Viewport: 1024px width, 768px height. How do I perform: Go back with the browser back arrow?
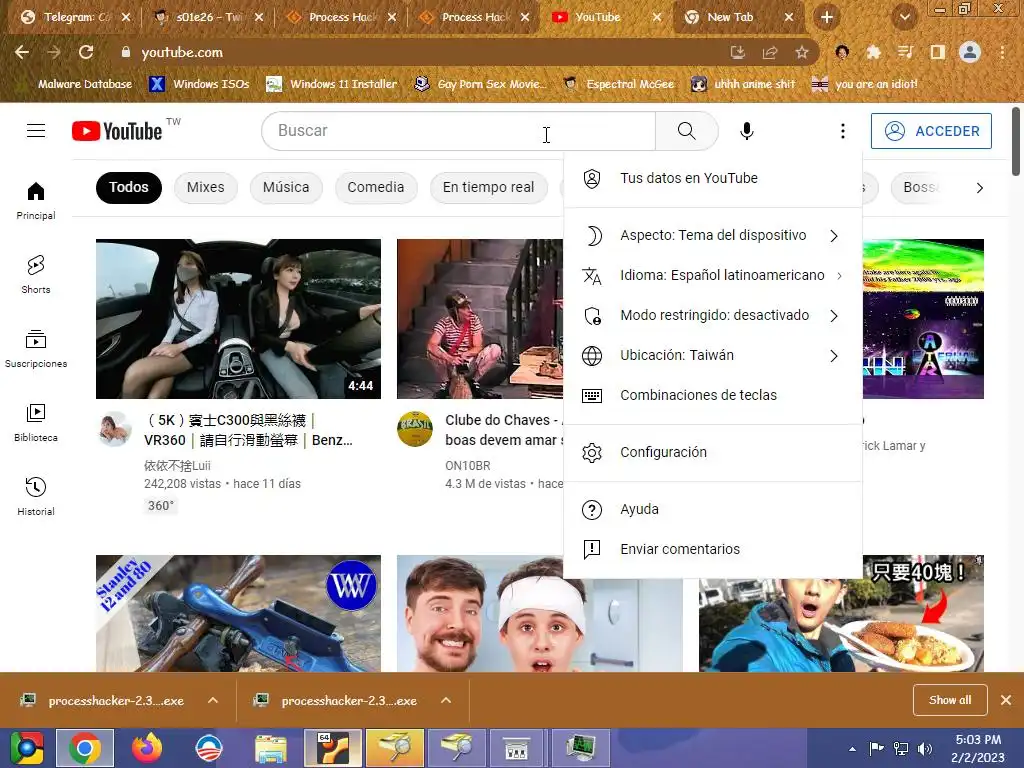22,52
